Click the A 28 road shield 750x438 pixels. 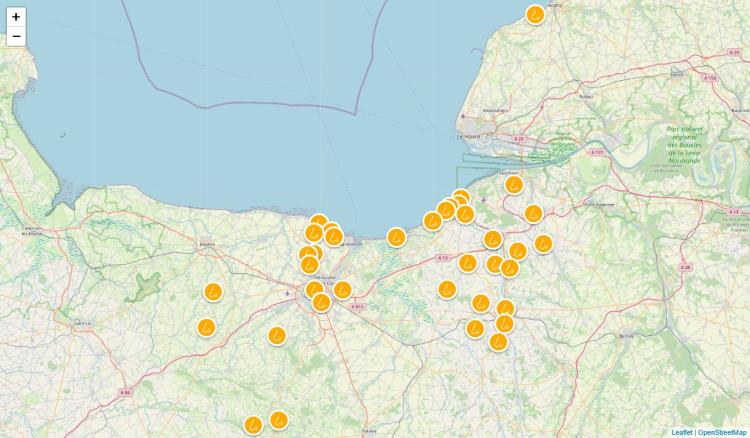tap(685, 268)
